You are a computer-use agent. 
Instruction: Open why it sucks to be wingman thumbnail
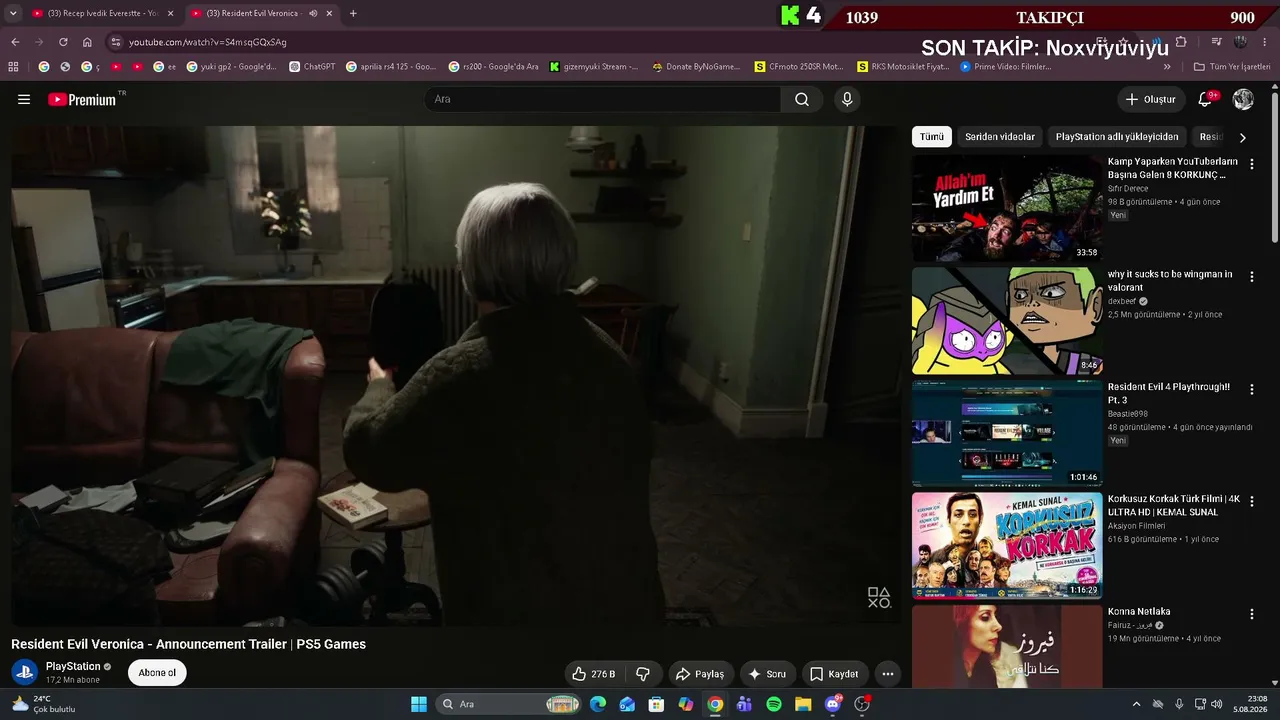(x=1007, y=321)
